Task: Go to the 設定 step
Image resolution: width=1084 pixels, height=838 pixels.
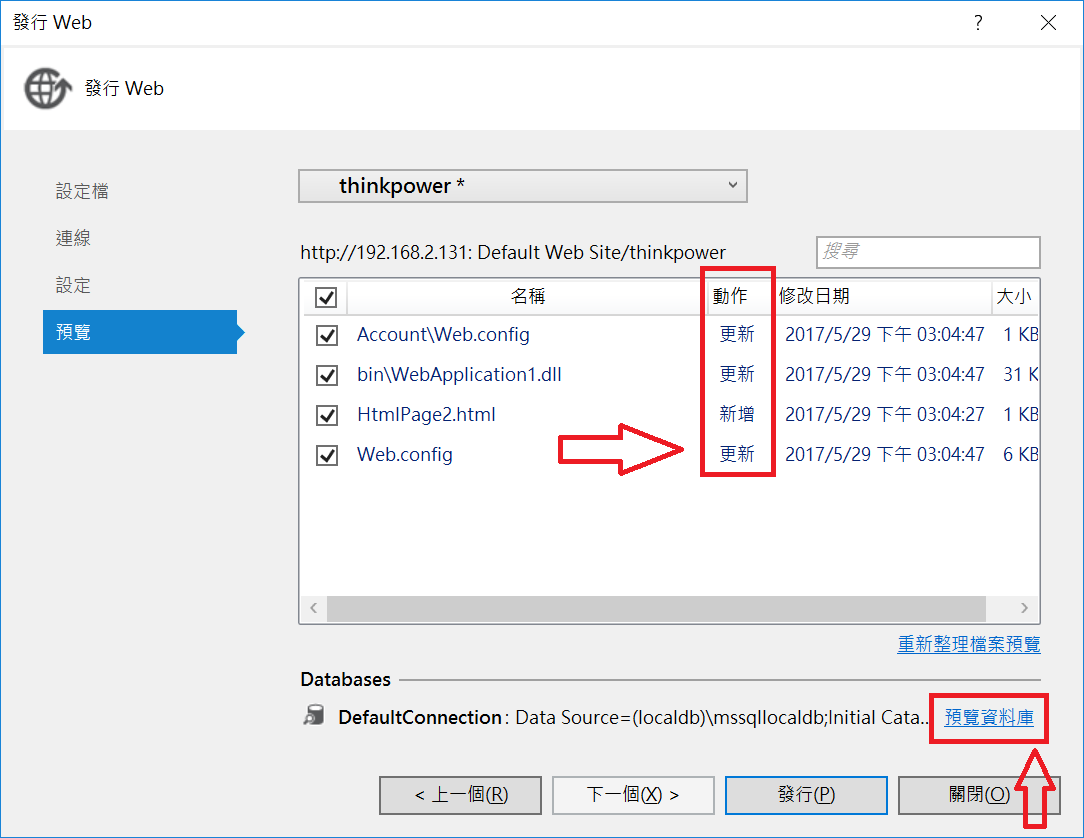Action: coord(73,285)
